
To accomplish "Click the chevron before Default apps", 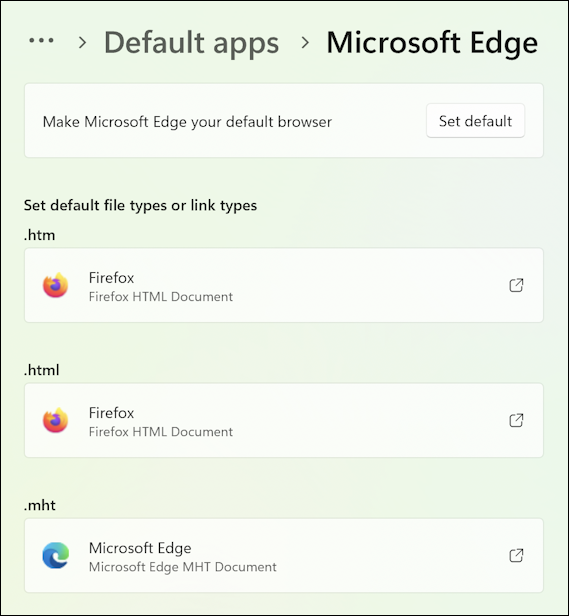I will (x=82, y=42).
